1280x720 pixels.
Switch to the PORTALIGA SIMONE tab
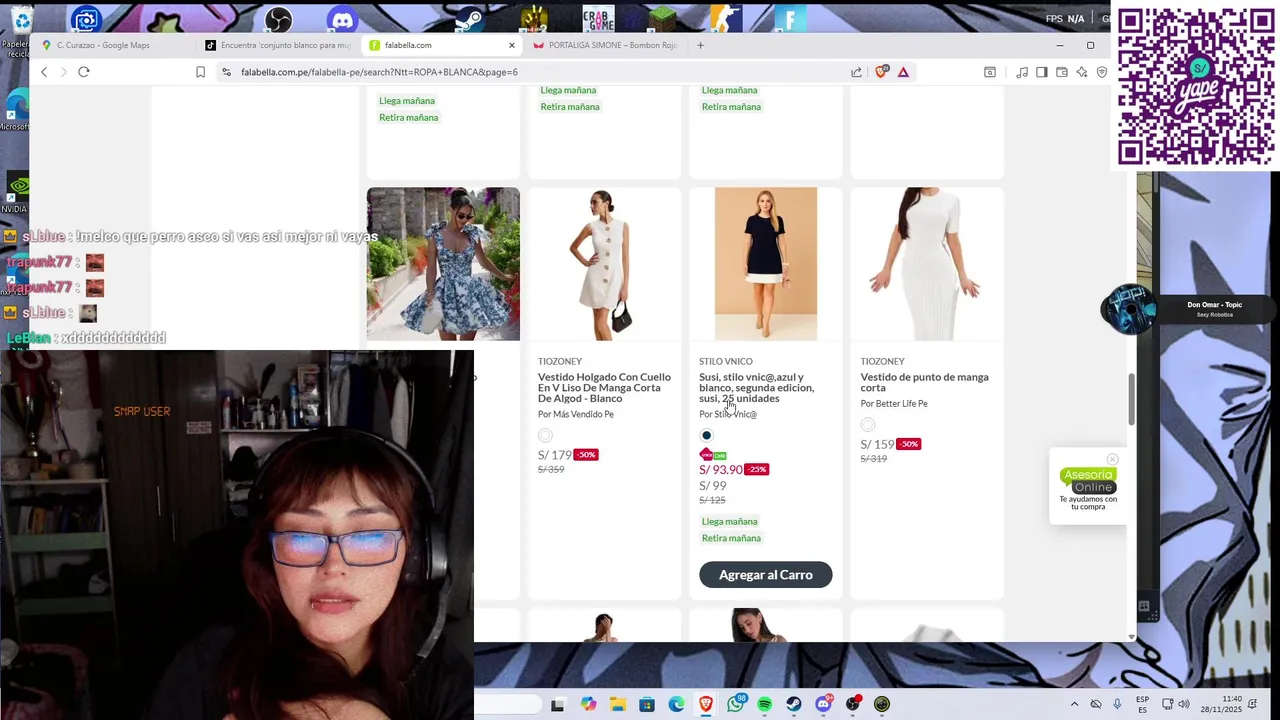coord(605,45)
